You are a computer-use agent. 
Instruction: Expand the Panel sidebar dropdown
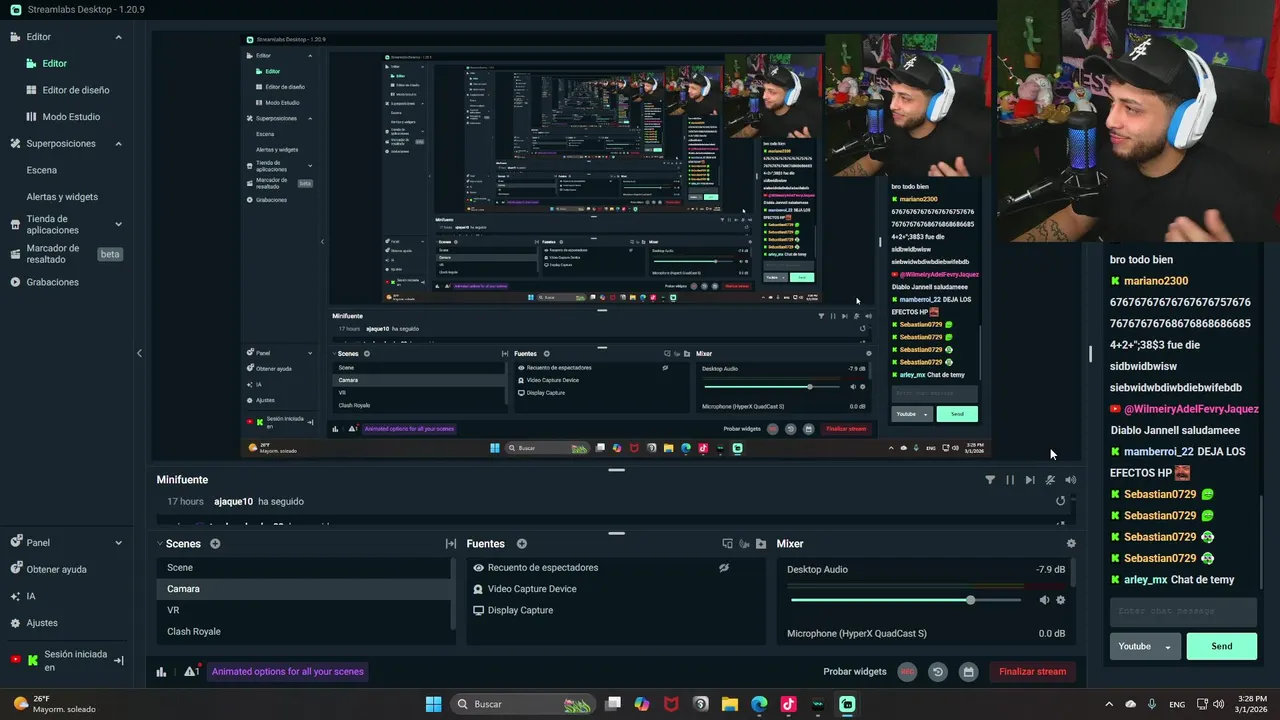pos(118,543)
